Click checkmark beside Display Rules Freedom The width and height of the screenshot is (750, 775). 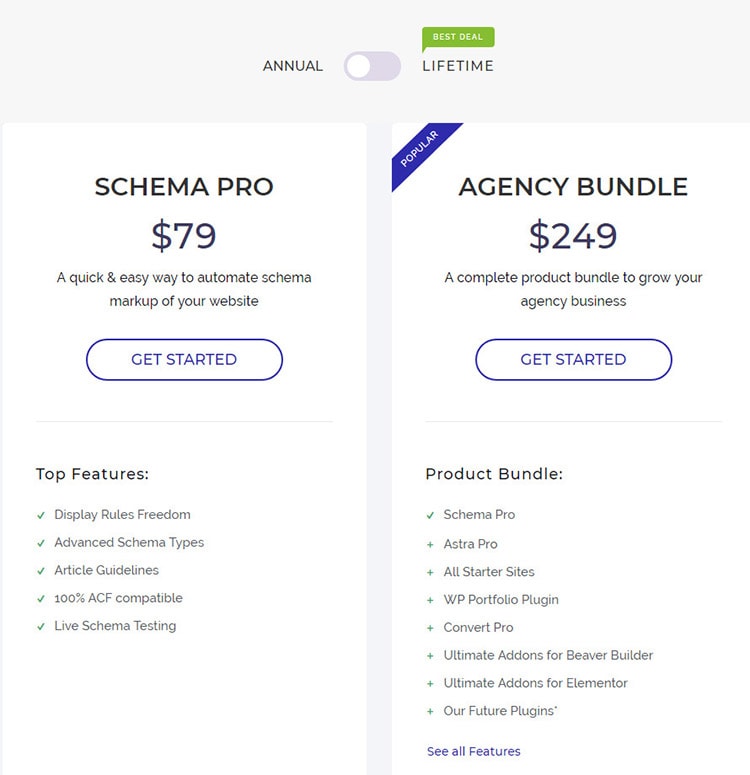41,515
